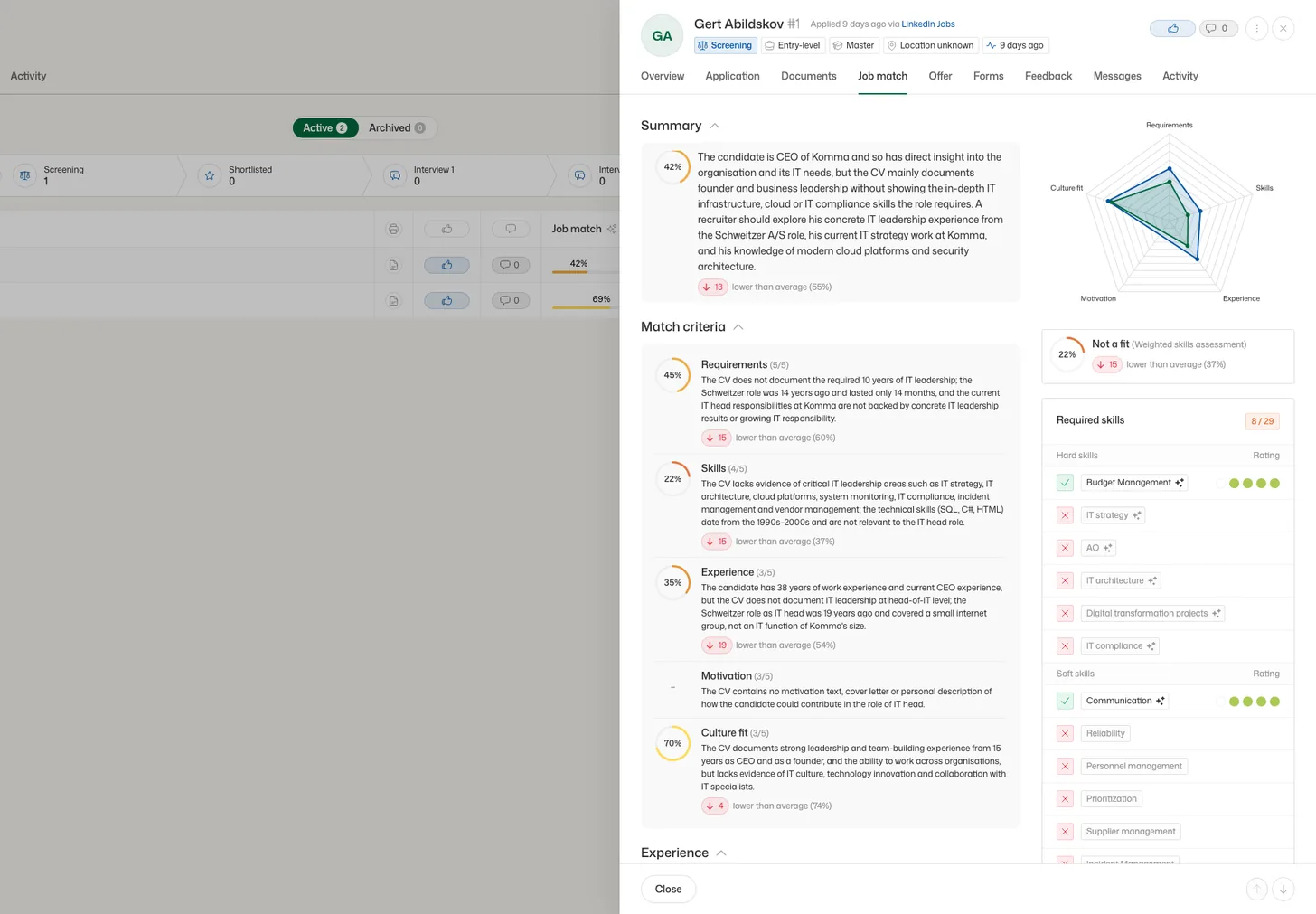The height and width of the screenshot is (914, 1316).
Task: Click thumbs-up button in 69% row
Action: tap(446, 300)
